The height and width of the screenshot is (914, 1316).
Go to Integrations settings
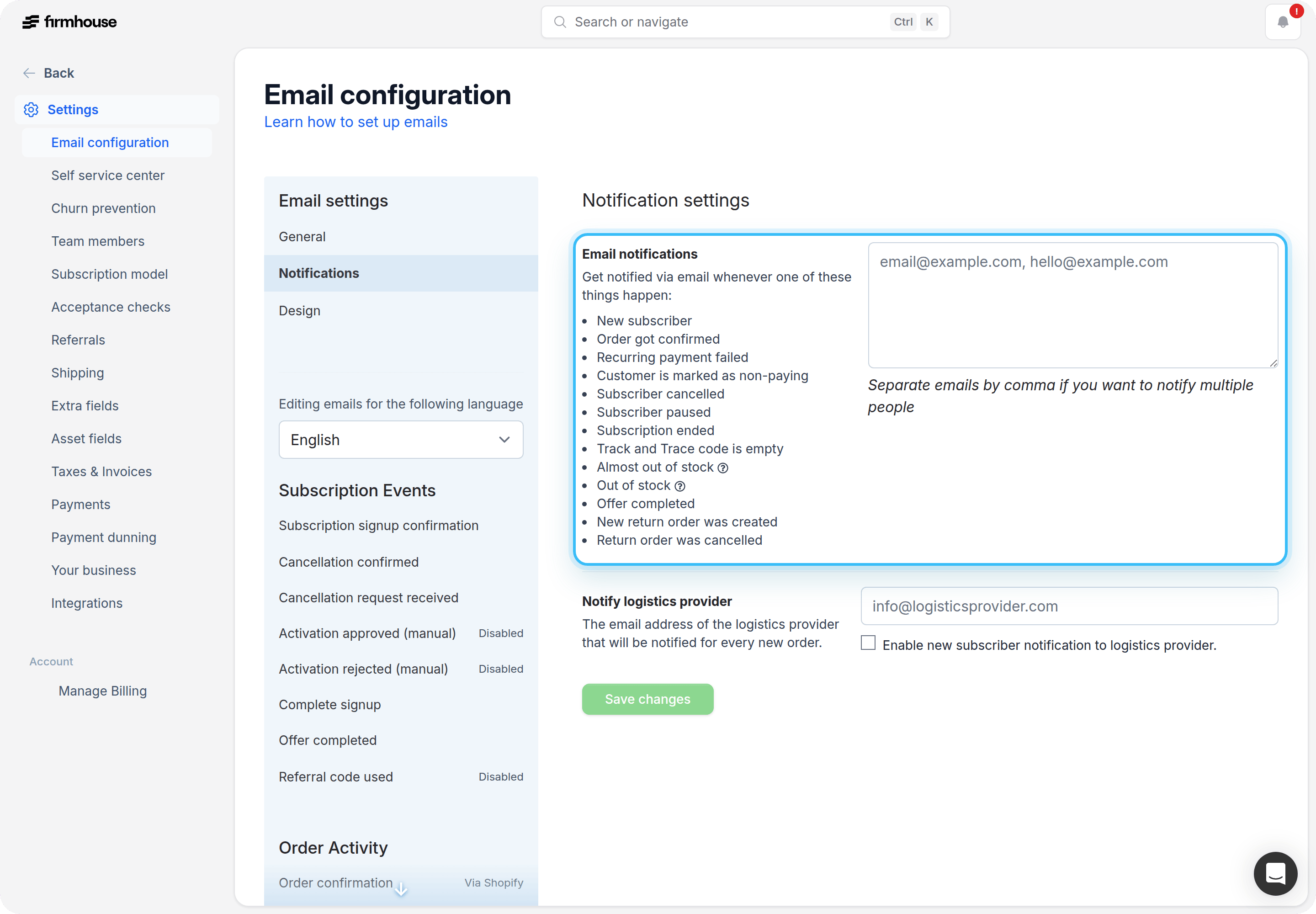(86, 604)
